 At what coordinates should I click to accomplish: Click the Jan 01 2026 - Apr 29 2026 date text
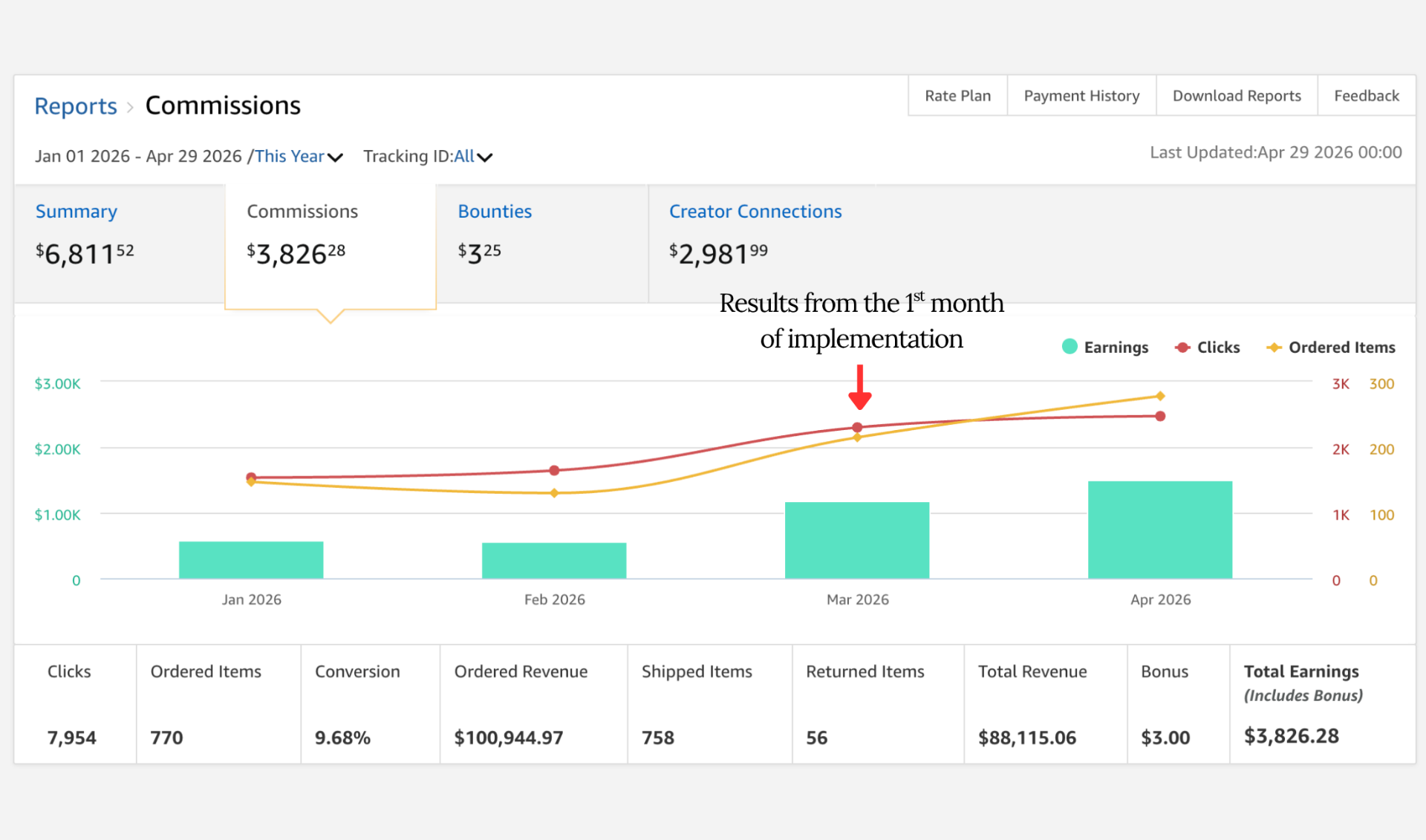(138, 156)
